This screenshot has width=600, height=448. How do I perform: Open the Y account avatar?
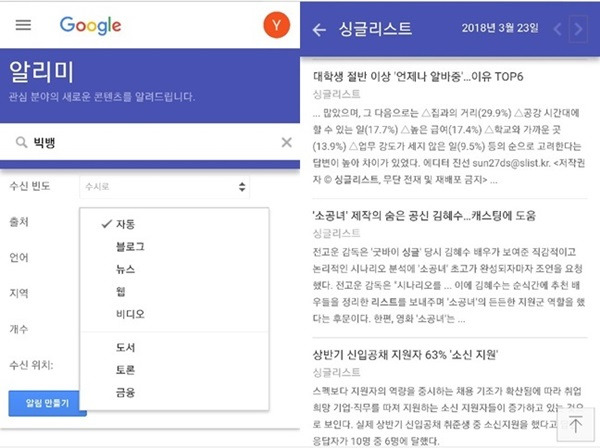276,25
